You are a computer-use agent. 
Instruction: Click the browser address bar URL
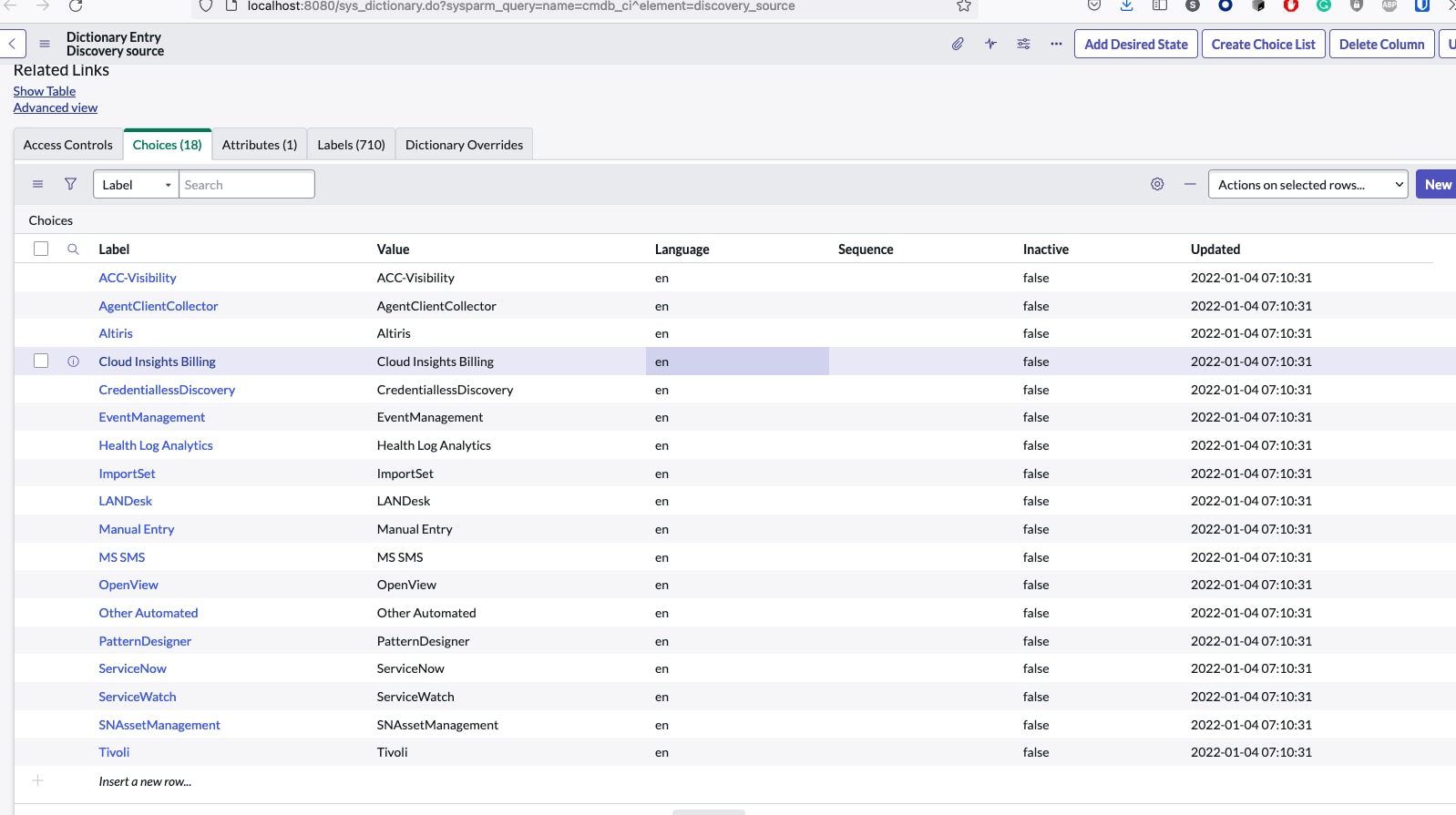pyautogui.click(x=521, y=6)
